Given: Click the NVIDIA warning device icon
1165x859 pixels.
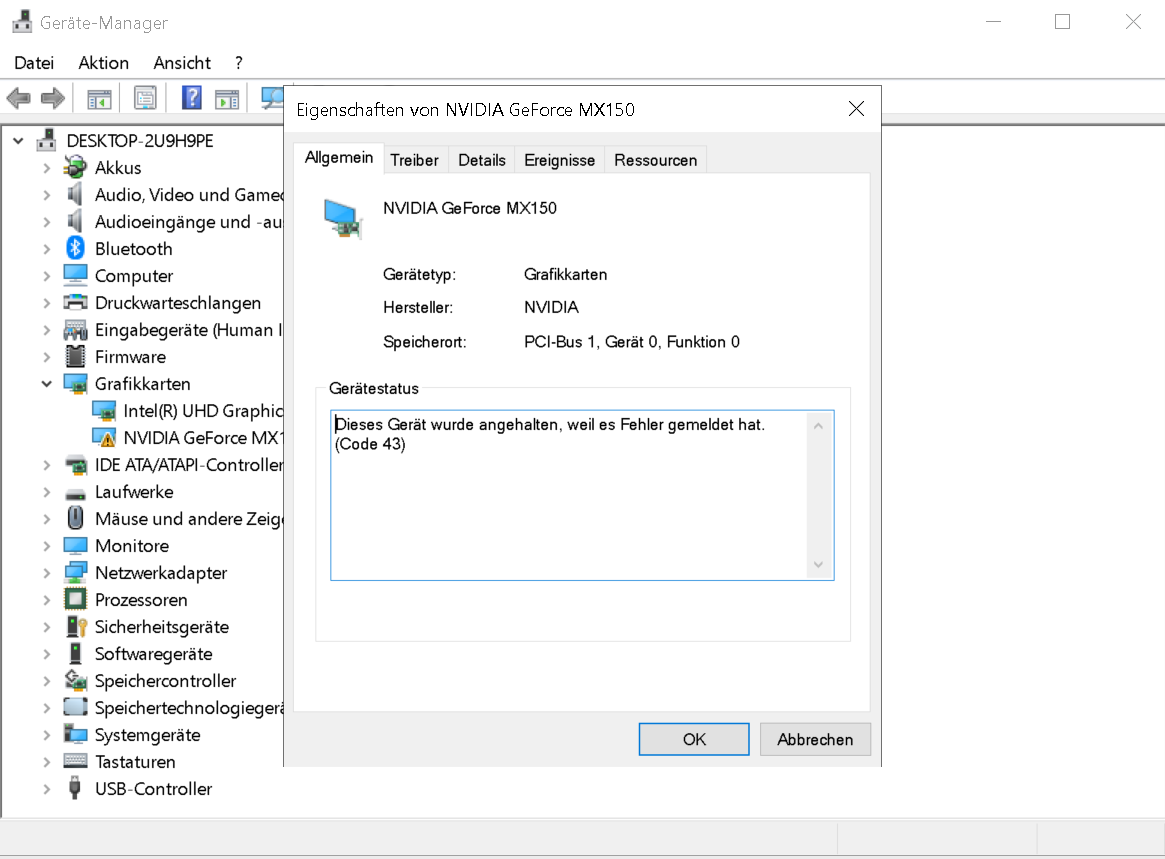Looking at the screenshot, I should tap(104, 438).
